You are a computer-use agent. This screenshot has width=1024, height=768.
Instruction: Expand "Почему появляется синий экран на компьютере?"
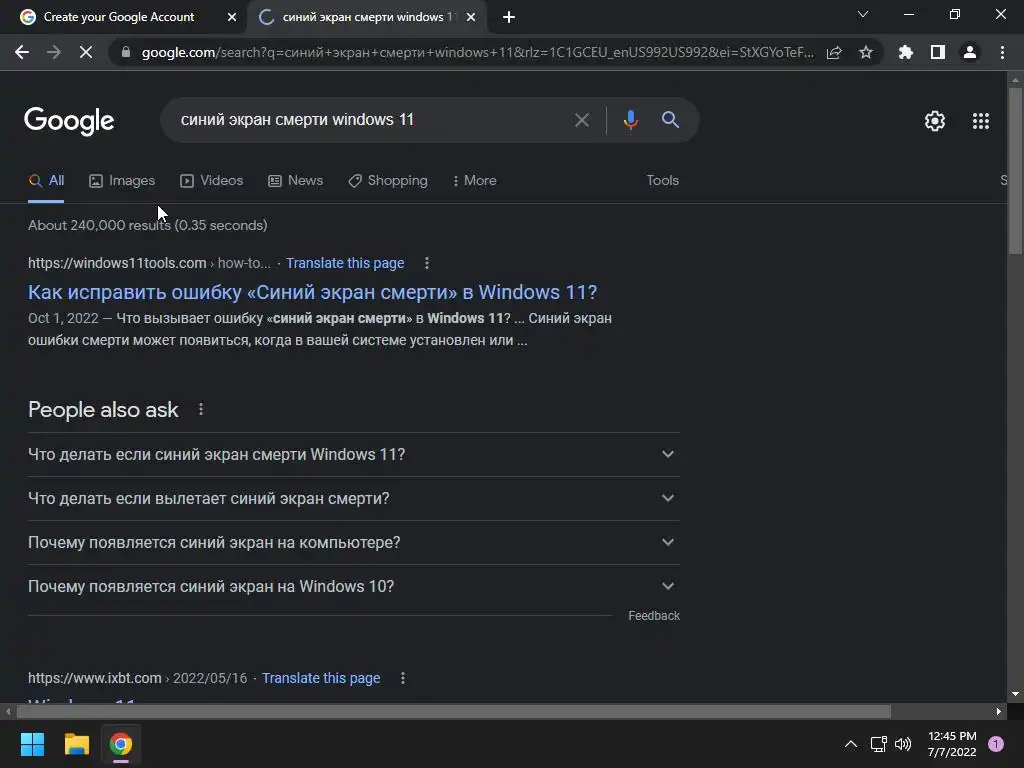click(354, 543)
